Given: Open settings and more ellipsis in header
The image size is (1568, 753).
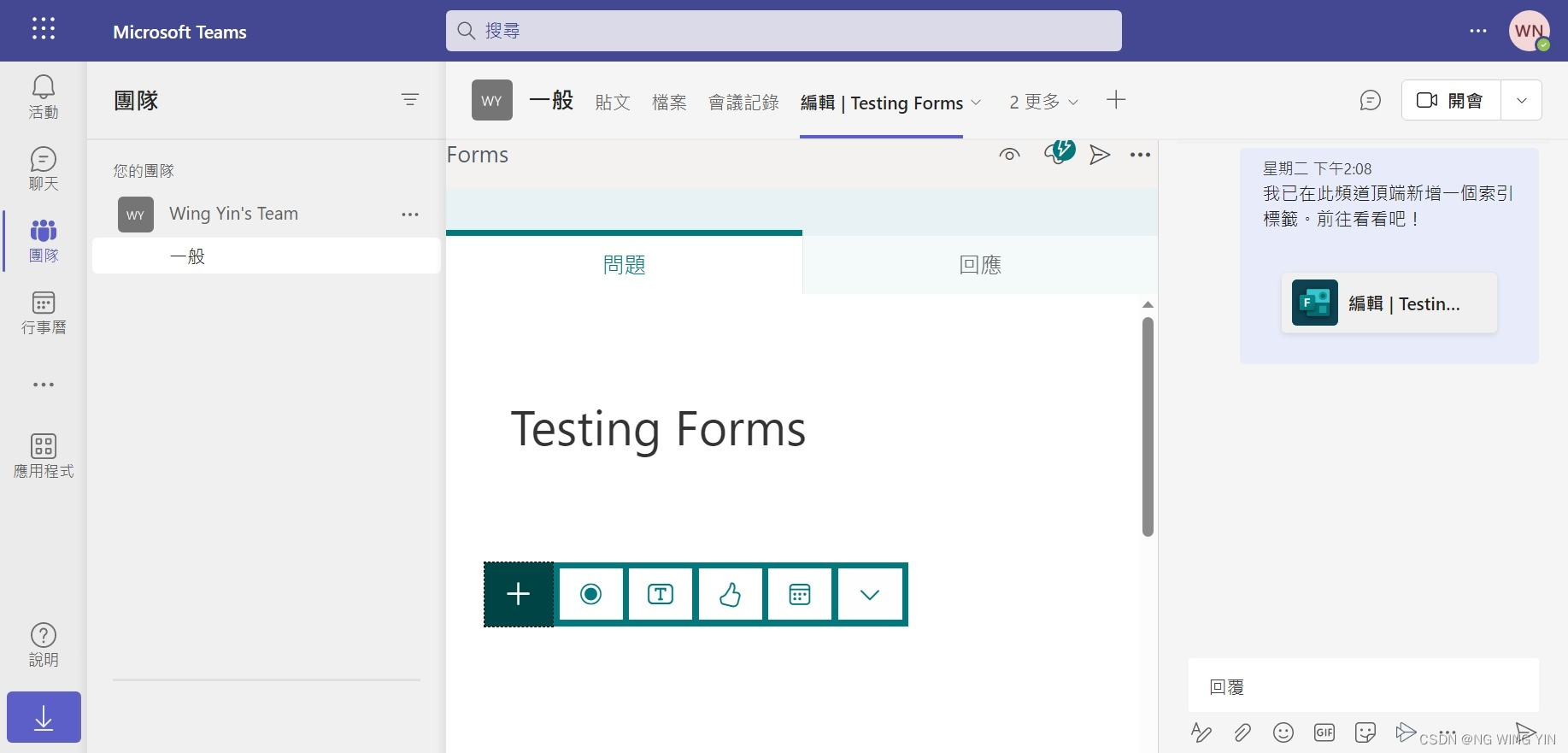Looking at the screenshot, I should coord(1478,31).
